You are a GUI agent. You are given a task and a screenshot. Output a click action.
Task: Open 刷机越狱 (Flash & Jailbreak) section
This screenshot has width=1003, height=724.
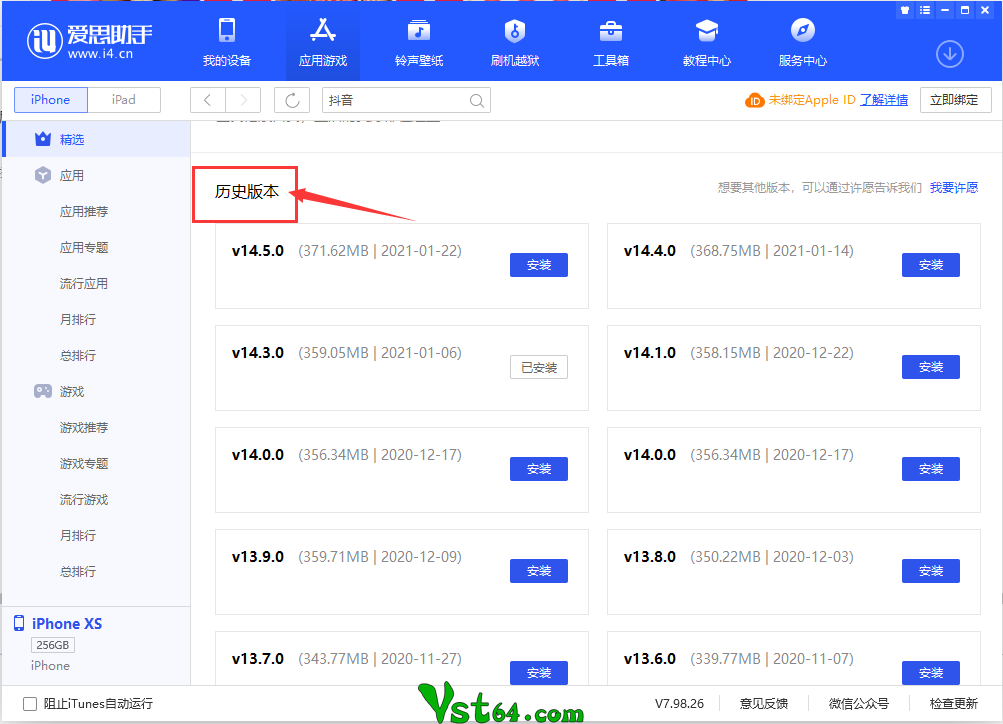[514, 42]
